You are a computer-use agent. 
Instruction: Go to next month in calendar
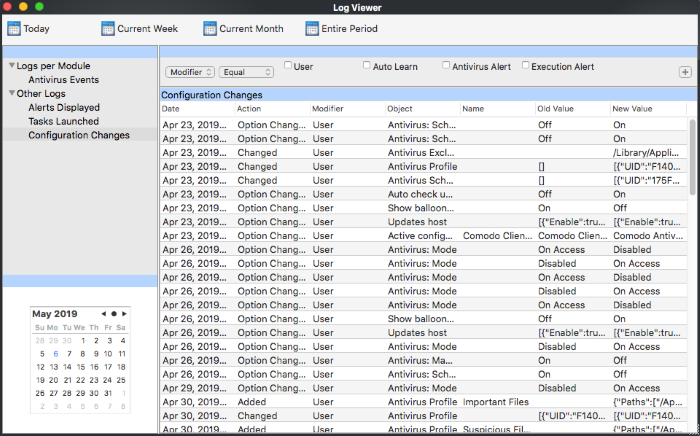pos(123,313)
